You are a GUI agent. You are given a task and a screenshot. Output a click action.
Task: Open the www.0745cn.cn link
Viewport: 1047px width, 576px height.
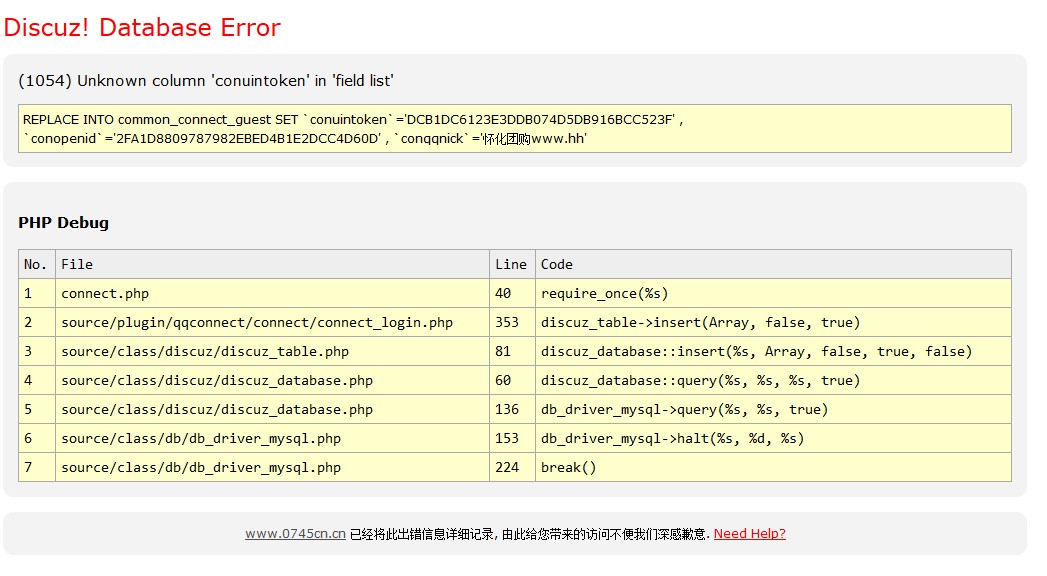point(295,533)
